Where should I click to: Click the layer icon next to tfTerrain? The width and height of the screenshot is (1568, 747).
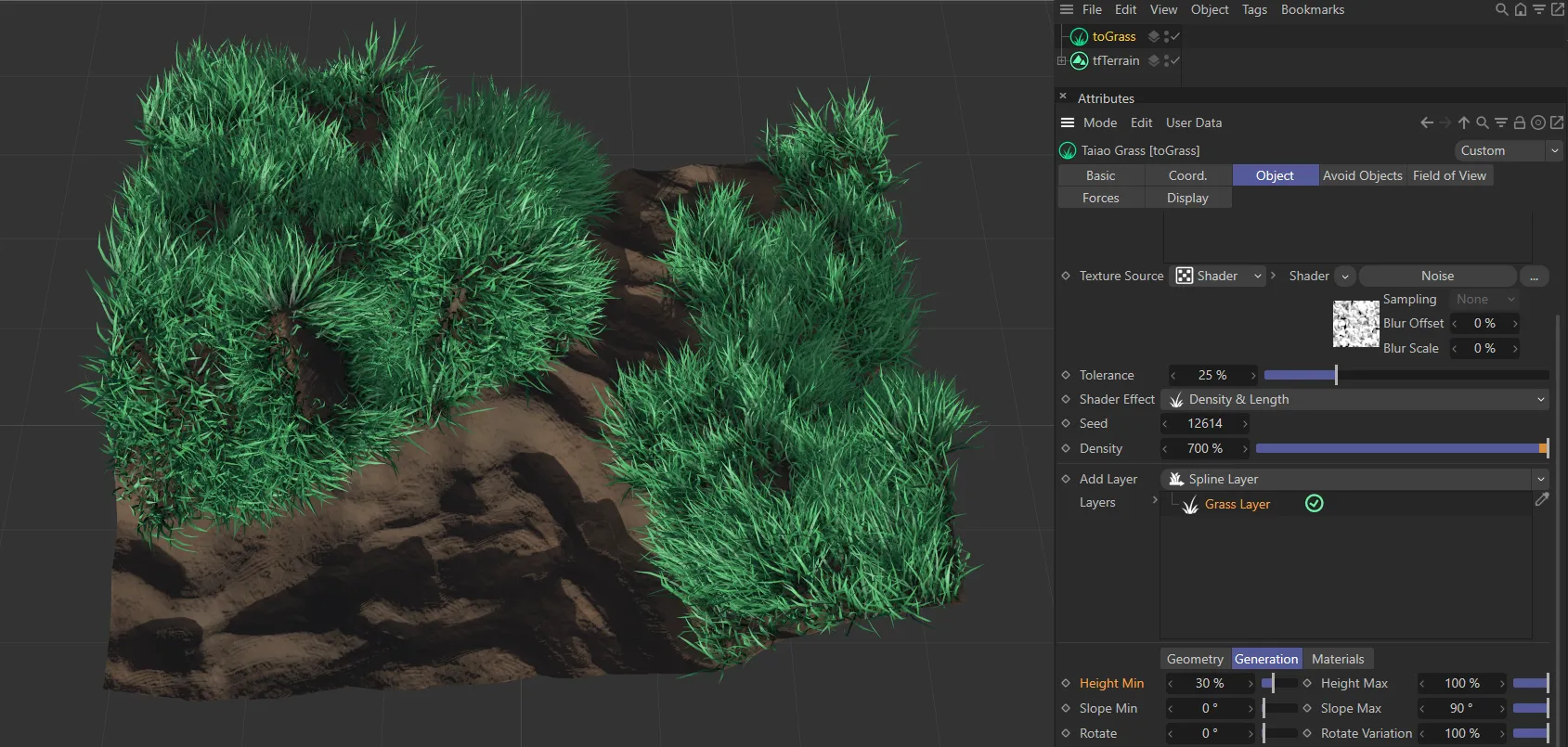1154,60
